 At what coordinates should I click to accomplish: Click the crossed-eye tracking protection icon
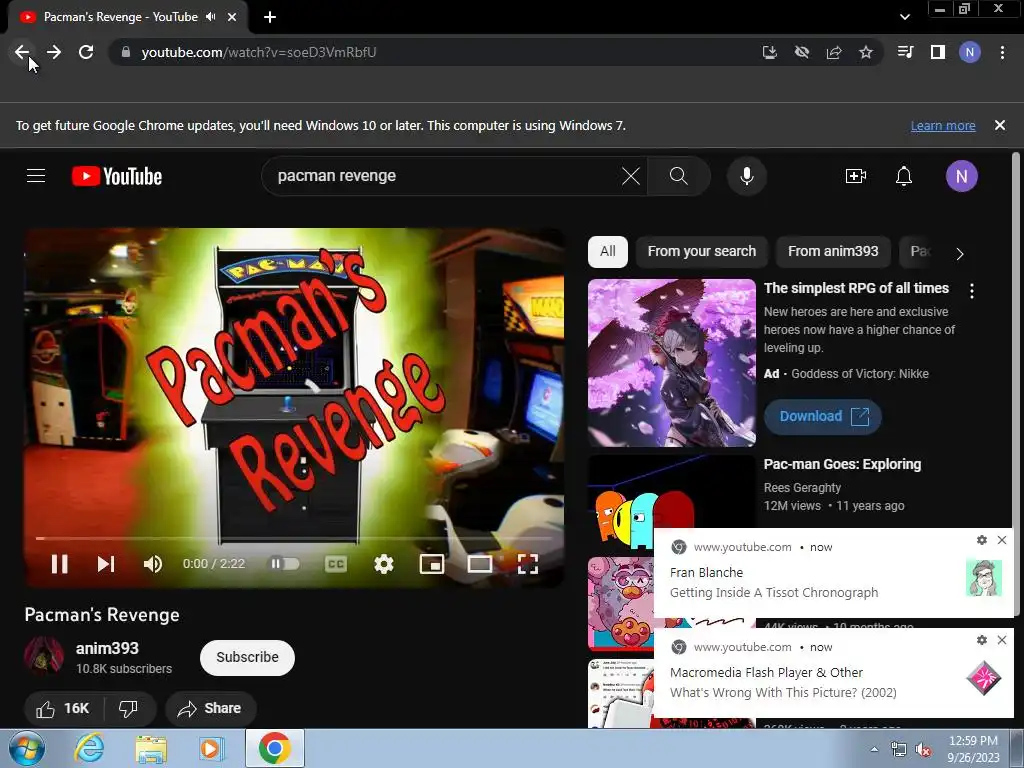click(x=802, y=52)
